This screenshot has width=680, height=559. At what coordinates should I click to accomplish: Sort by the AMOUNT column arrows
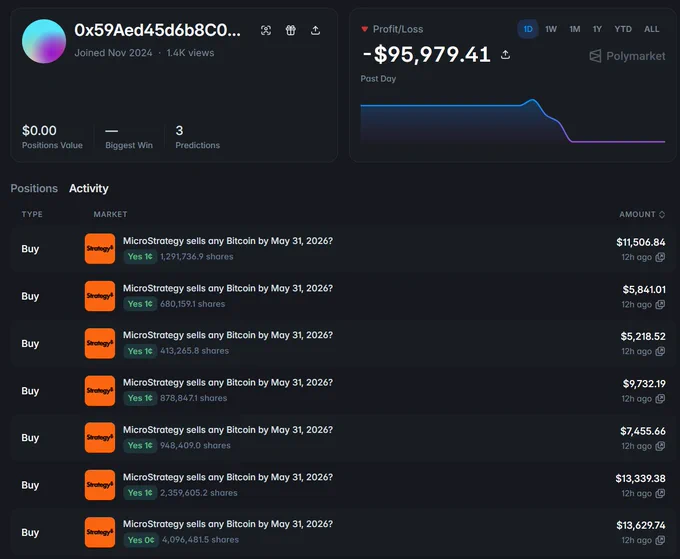[x=662, y=214]
